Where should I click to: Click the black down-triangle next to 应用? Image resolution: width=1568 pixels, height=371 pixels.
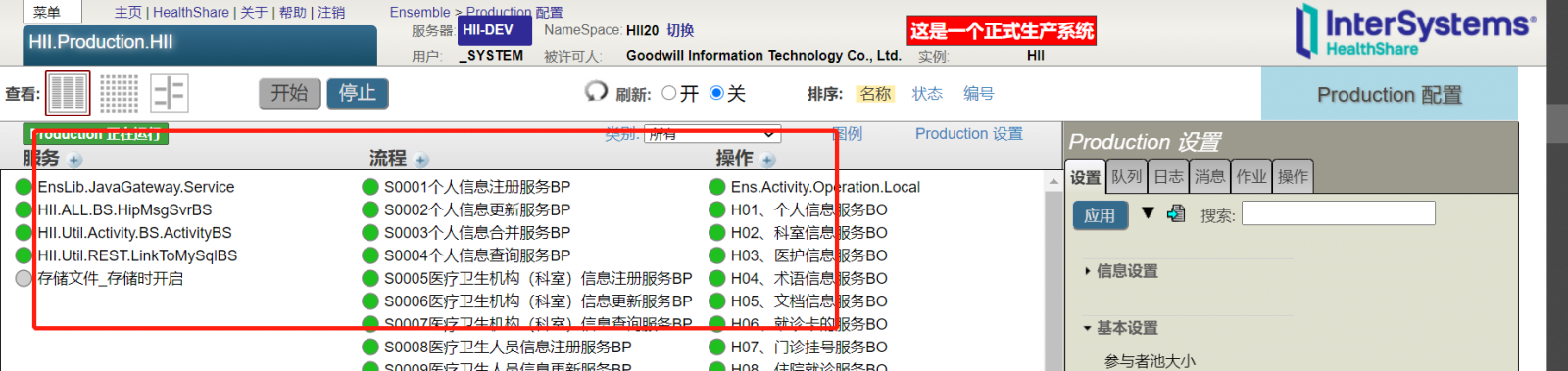pyautogui.click(x=1148, y=212)
